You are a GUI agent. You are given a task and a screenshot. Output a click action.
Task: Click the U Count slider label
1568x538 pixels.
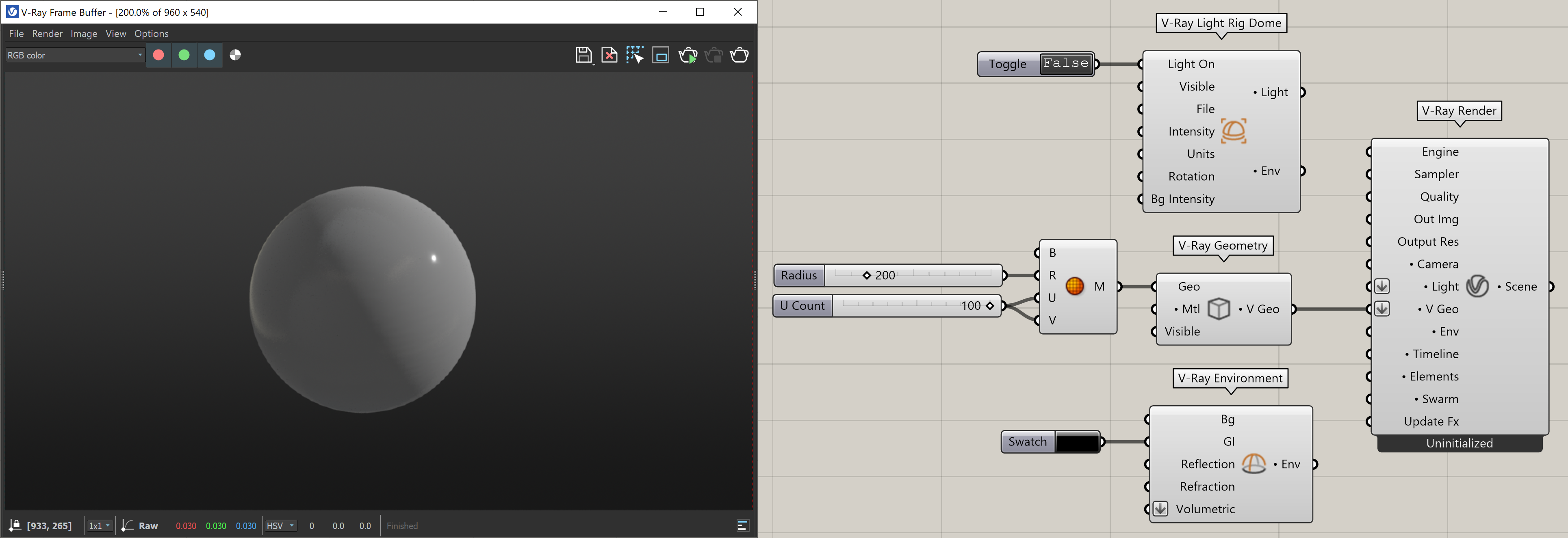(802, 306)
